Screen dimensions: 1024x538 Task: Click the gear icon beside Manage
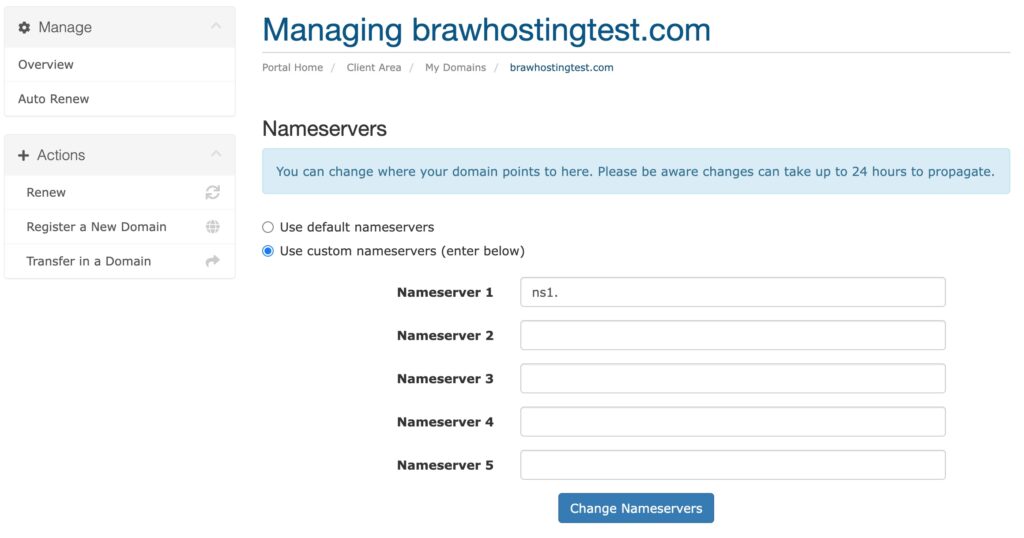pos(24,27)
